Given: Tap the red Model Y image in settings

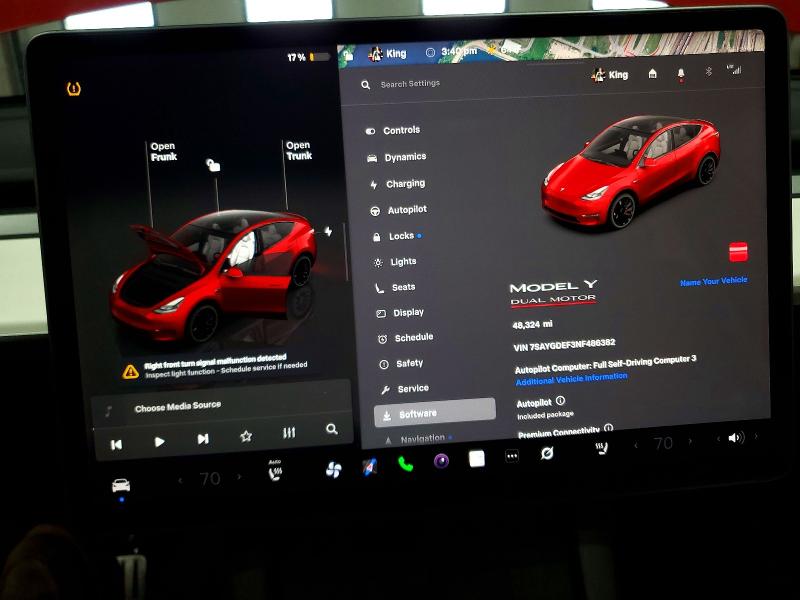Looking at the screenshot, I should tap(631, 172).
